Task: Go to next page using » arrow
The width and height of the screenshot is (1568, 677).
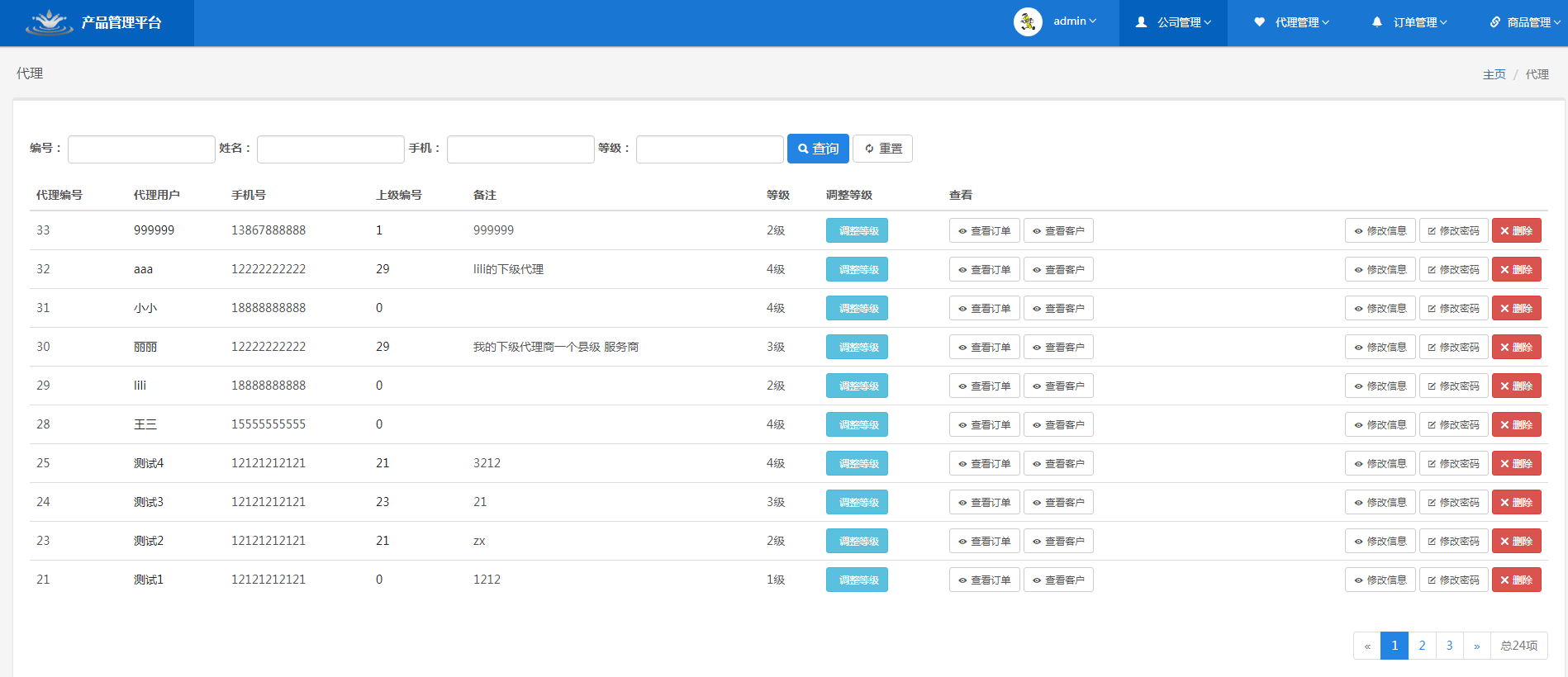Action: click(1476, 646)
